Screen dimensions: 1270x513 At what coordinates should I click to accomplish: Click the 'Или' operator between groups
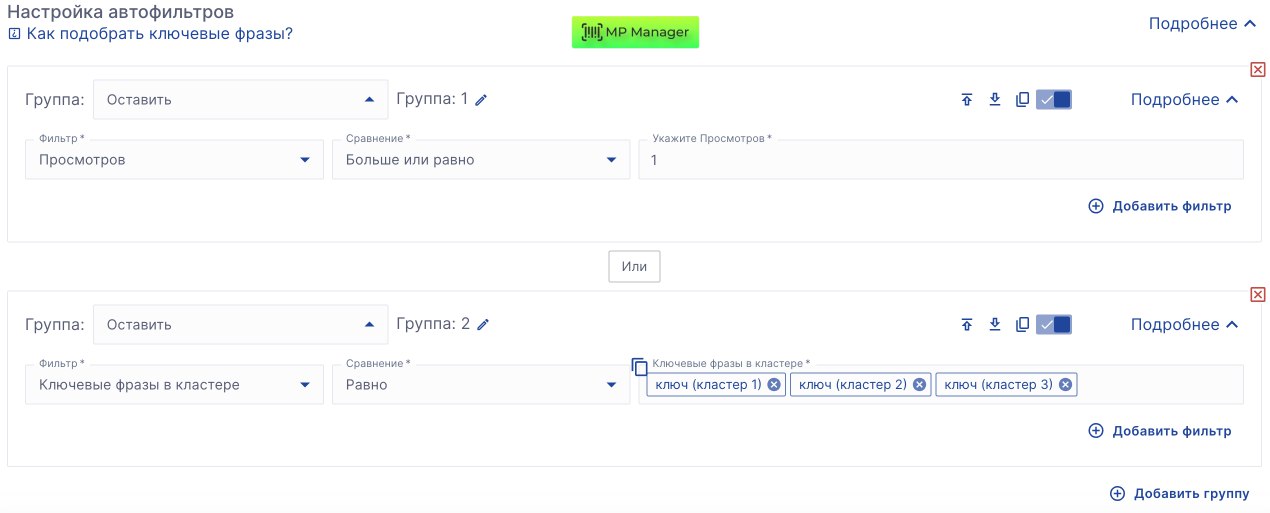[x=634, y=266]
